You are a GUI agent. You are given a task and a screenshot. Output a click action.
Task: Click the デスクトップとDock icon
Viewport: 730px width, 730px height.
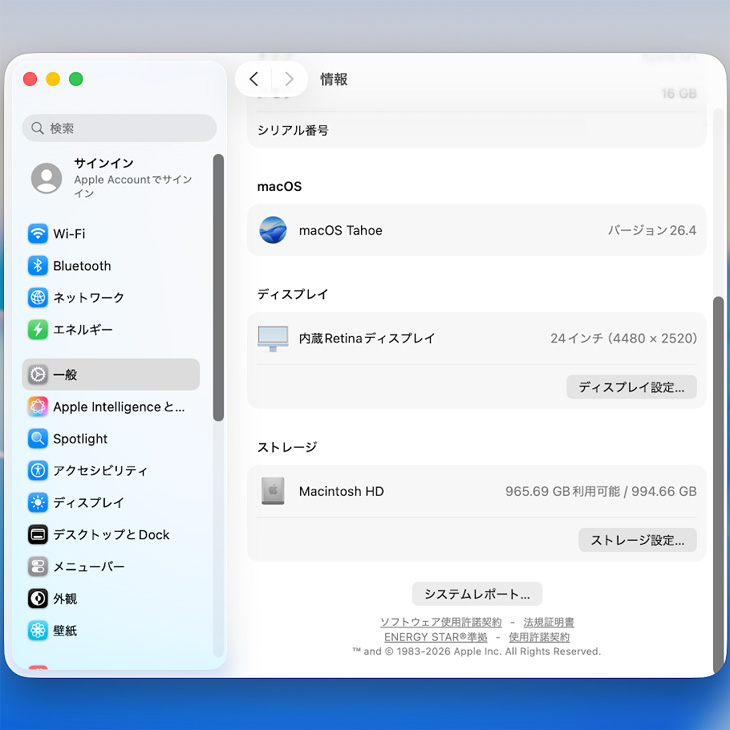38,535
